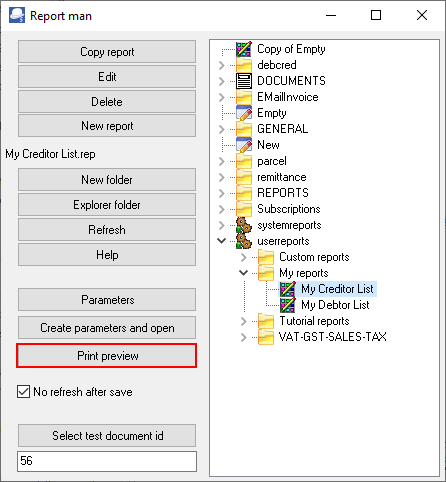
Task: Expand the GENERAL folder node
Action: (222, 129)
